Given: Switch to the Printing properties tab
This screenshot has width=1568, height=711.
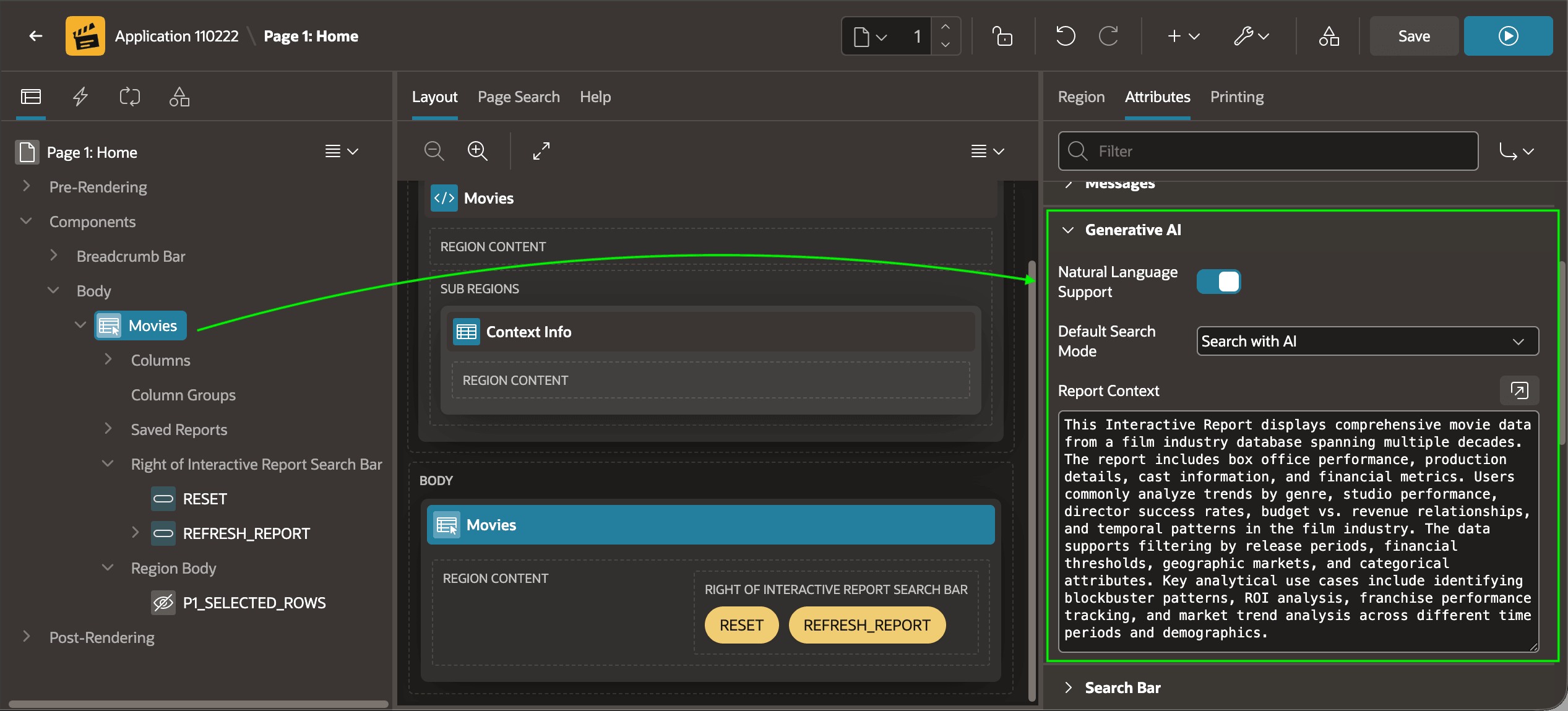Looking at the screenshot, I should 1237,97.
